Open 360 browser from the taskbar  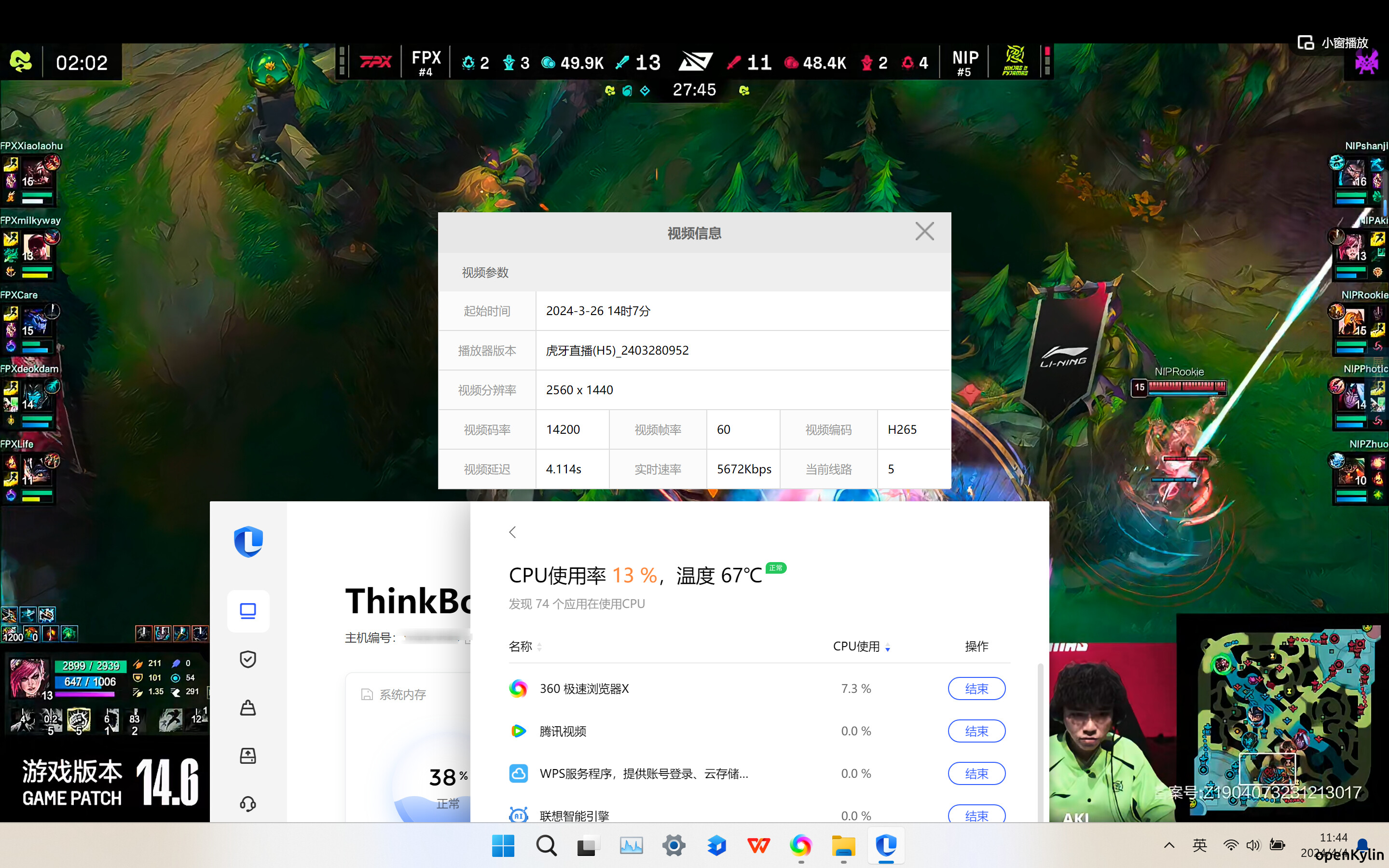(x=801, y=846)
